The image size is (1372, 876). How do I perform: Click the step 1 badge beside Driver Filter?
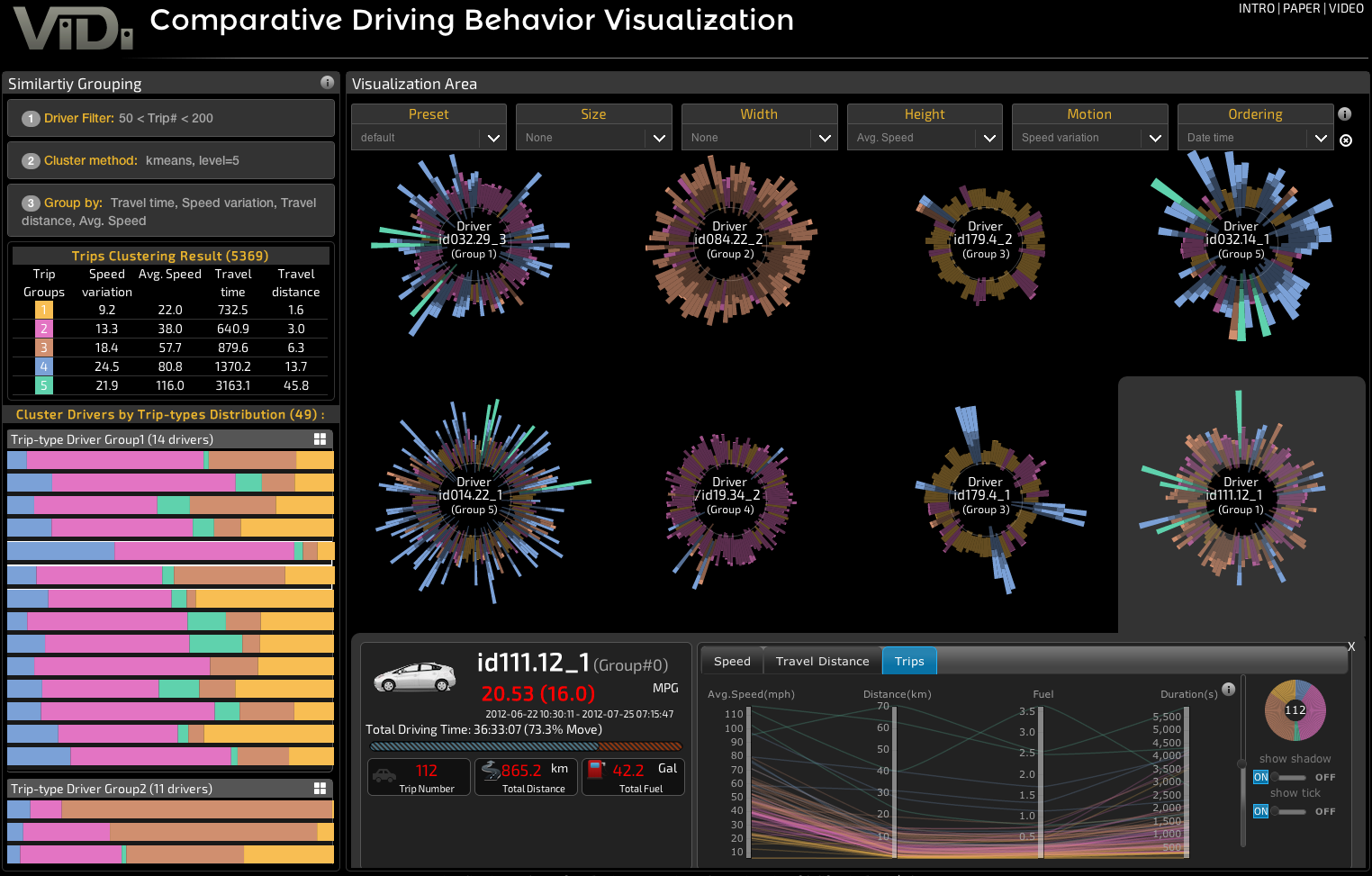(x=31, y=119)
